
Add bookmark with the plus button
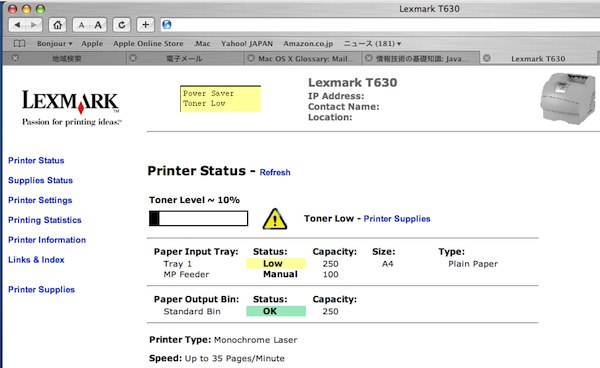click(x=145, y=25)
